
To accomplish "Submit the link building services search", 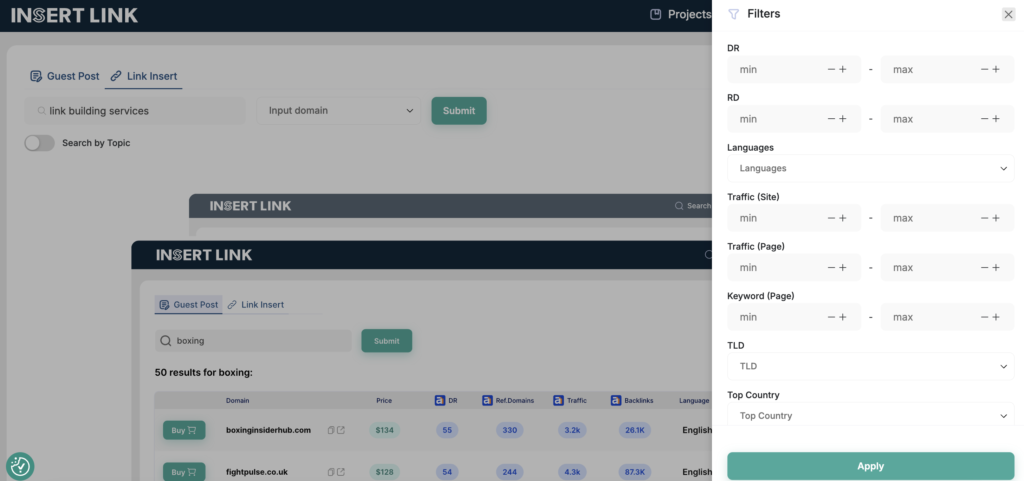I will click(x=458, y=111).
